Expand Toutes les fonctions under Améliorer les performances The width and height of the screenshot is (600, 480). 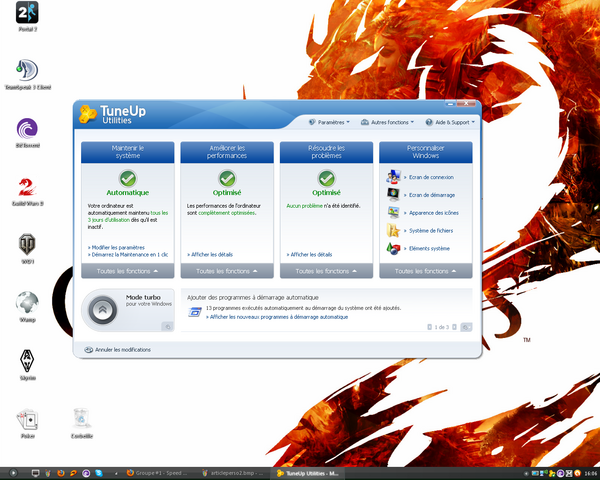click(x=227, y=271)
